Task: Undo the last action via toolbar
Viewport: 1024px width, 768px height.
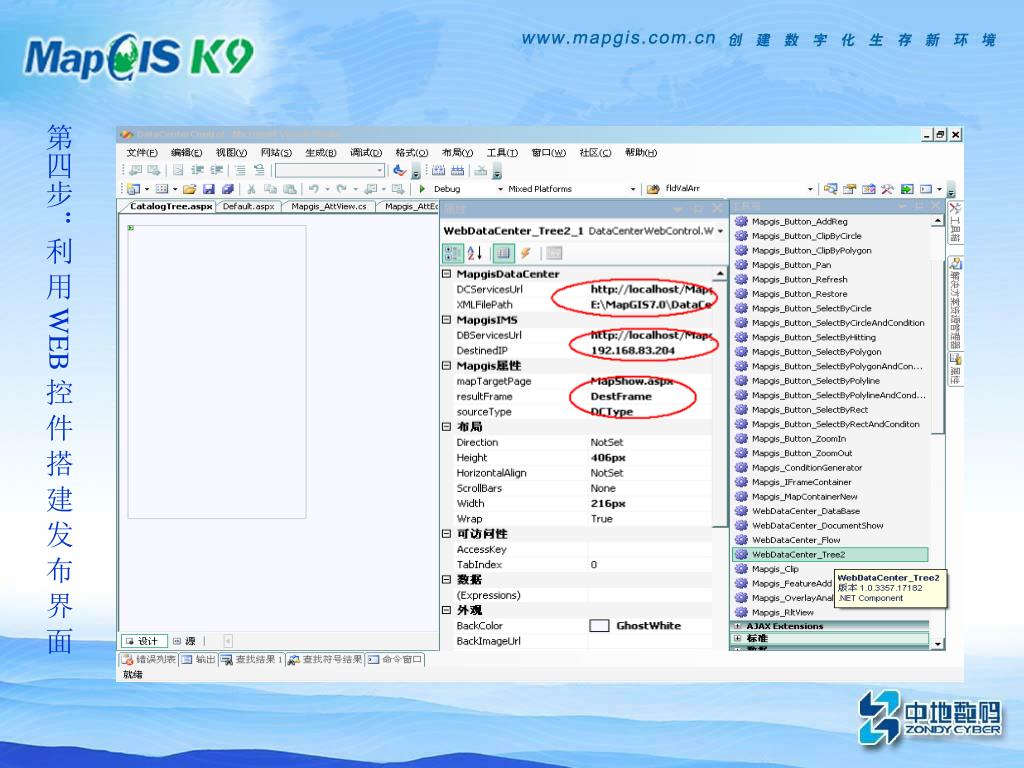Action: click(x=313, y=189)
